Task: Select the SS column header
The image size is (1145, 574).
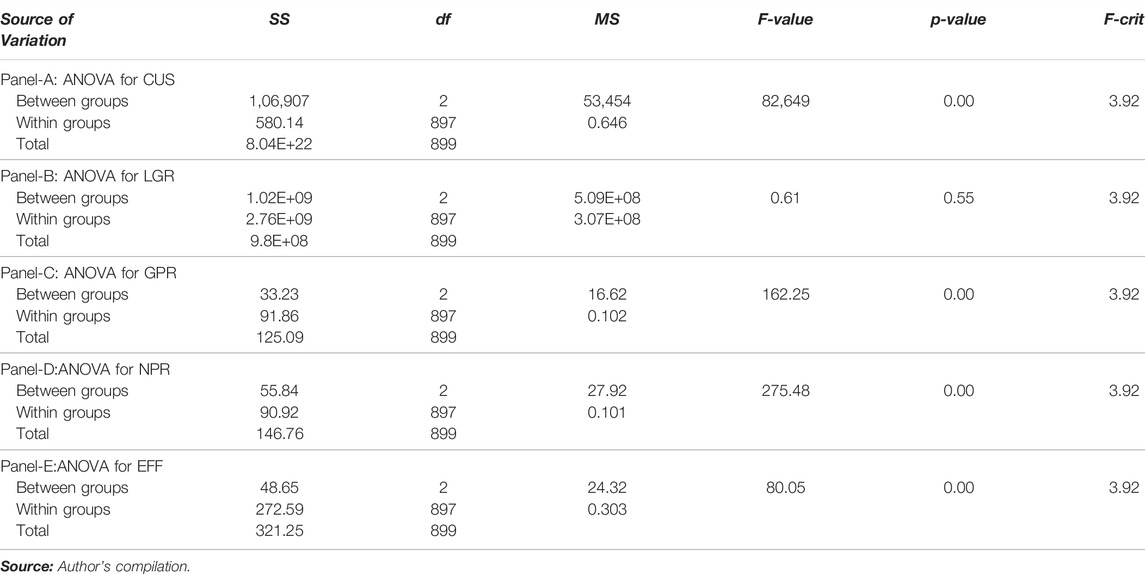Action: [280, 20]
